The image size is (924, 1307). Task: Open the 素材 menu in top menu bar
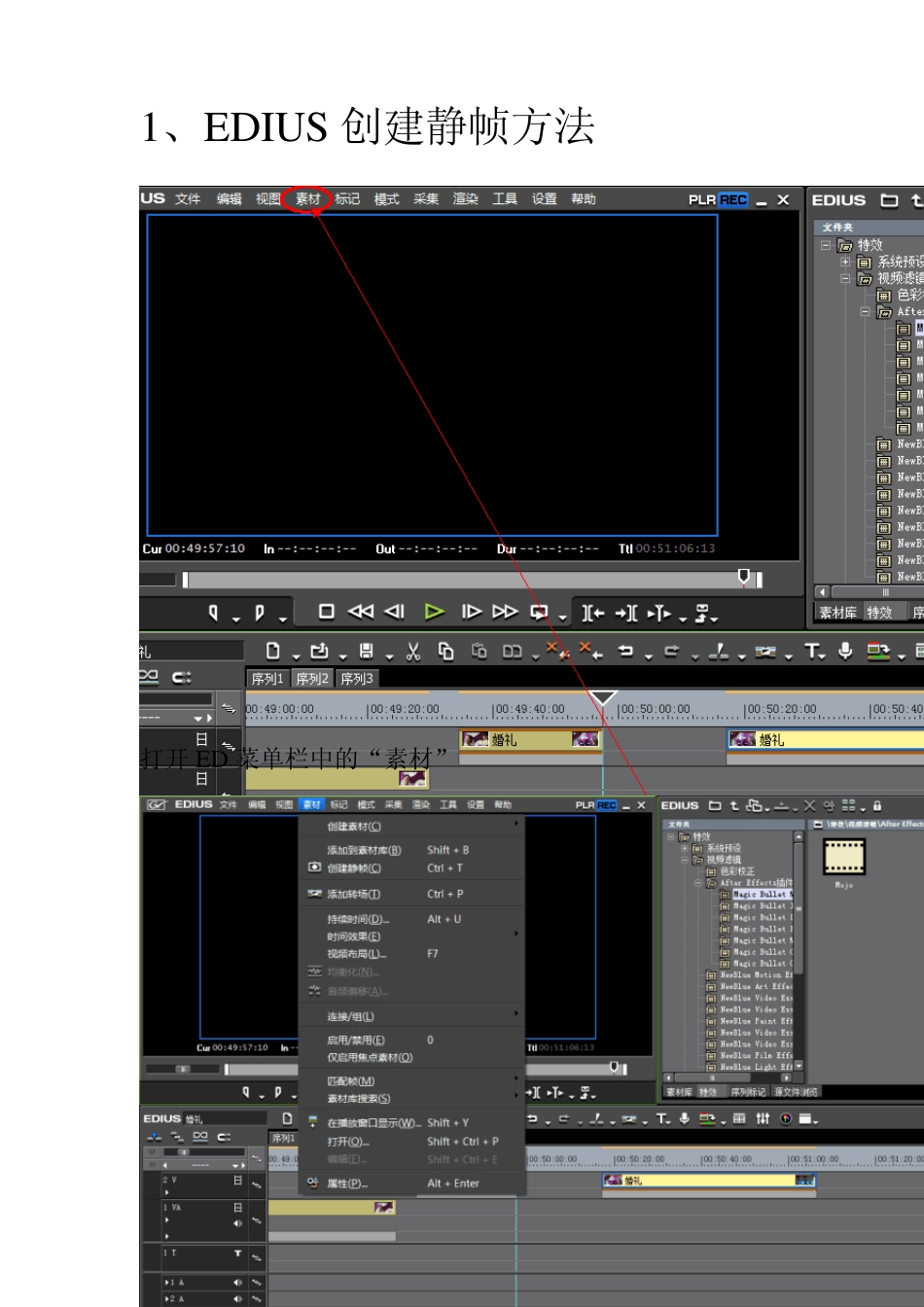308,199
